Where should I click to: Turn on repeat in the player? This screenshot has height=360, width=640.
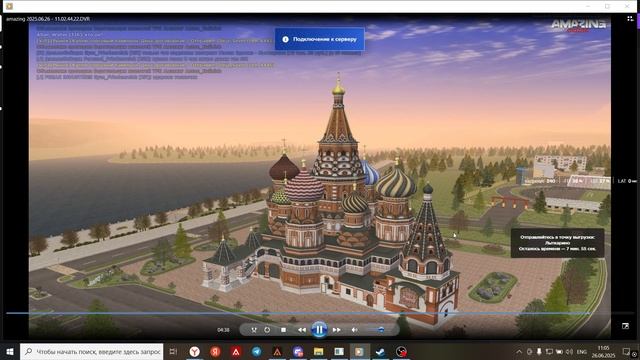(267, 330)
